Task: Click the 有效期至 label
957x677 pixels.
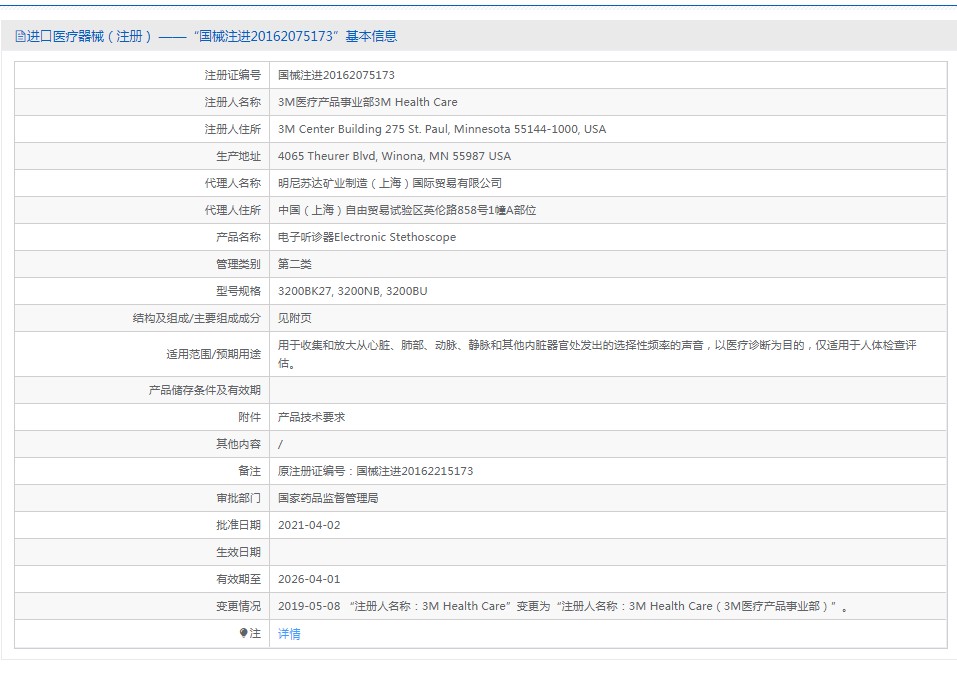Action: pos(238,579)
